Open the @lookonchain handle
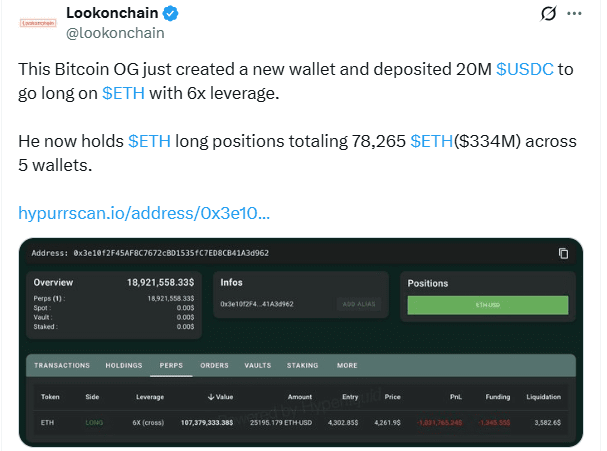Screen dimensions: 607x451 tap(115, 33)
